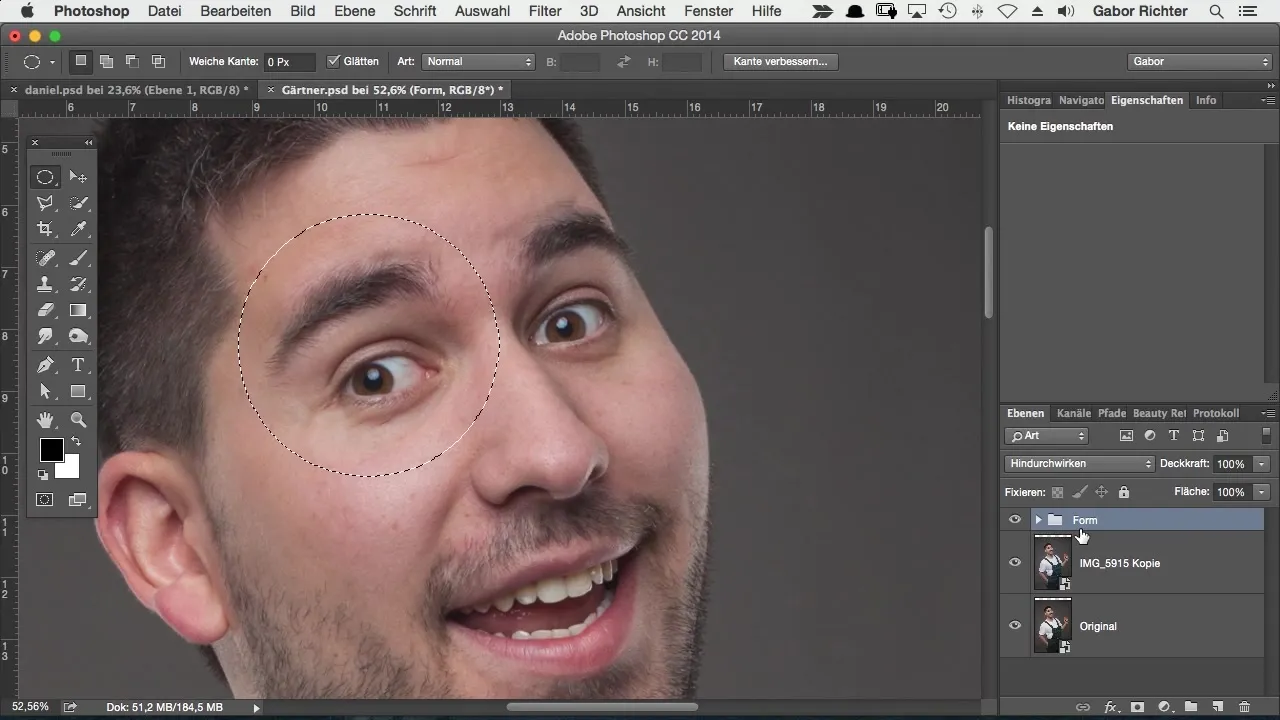Toggle lock layer position
This screenshot has width=1280, height=720.
(x=1101, y=492)
